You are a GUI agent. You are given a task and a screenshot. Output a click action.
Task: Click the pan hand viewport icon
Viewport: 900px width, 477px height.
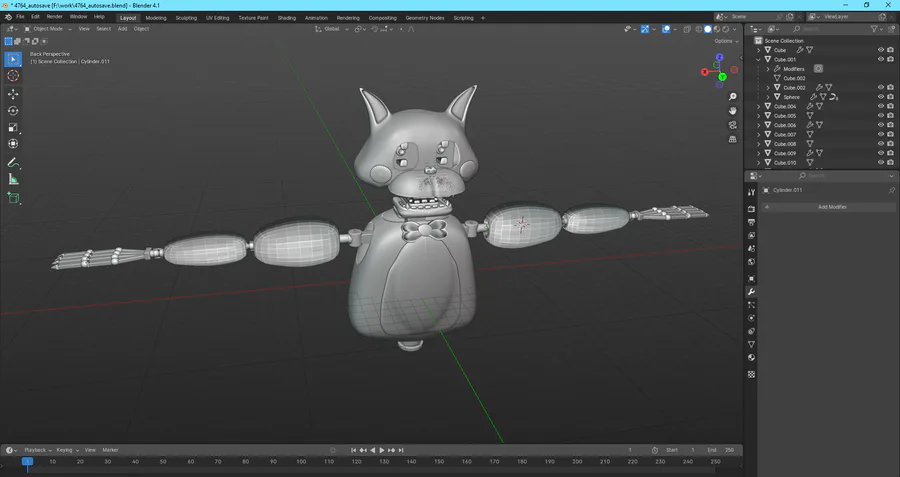click(x=732, y=111)
